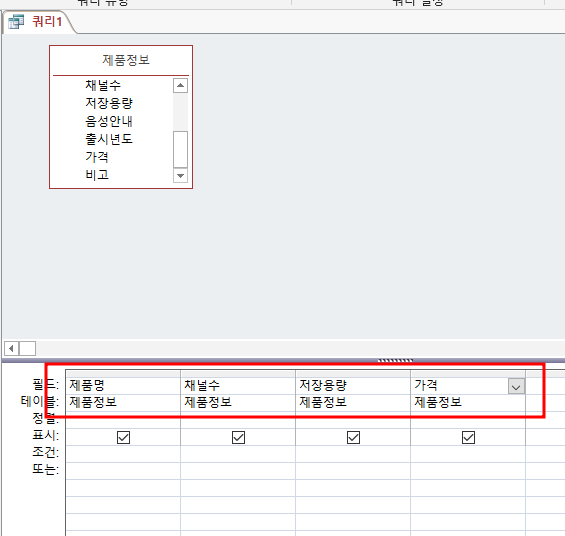Click the pane splitter grip handle
This screenshot has width=565, height=536.
395,360
